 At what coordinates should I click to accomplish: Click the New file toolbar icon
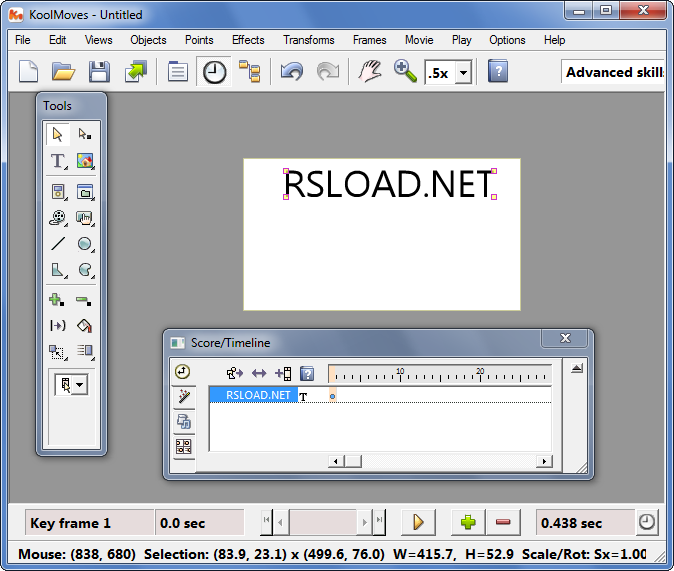tap(28, 71)
